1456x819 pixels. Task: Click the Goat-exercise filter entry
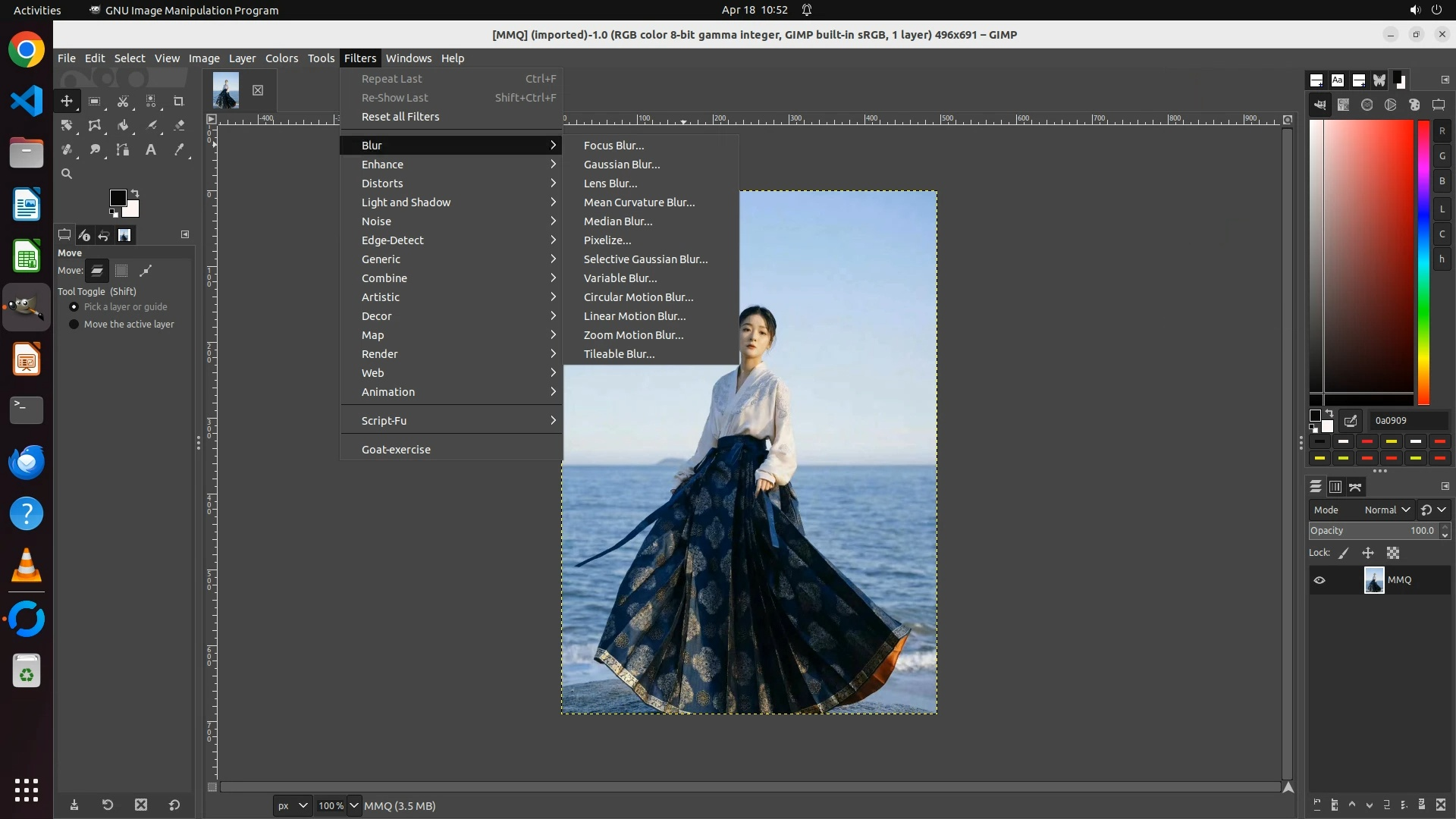(395, 450)
